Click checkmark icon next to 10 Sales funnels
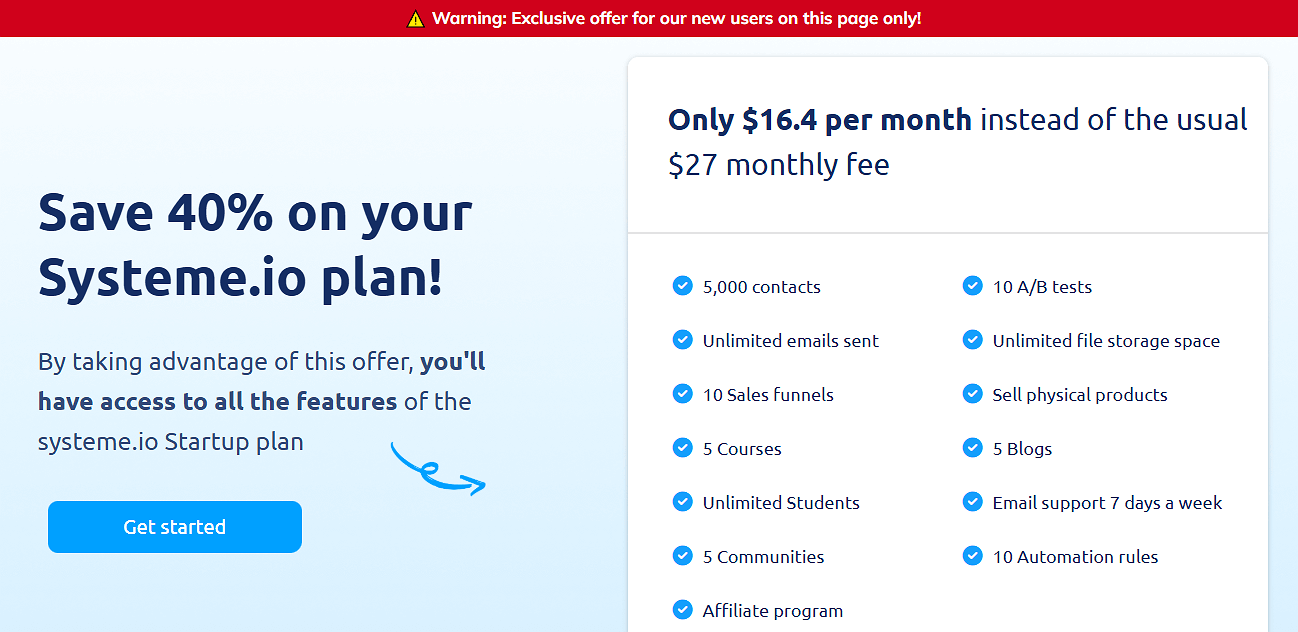1298x632 pixels. pyautogui.click(x=682, y=395)
